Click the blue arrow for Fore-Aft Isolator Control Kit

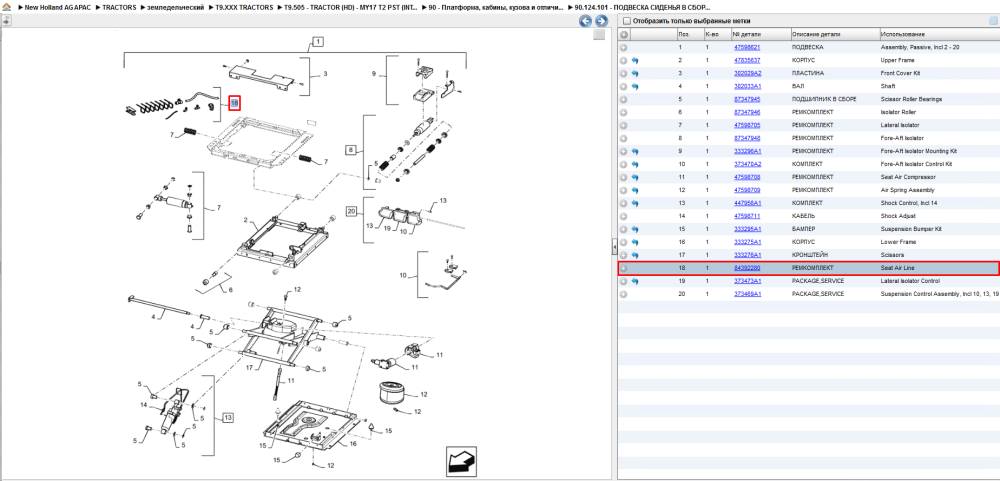click(x=635, y=164)
